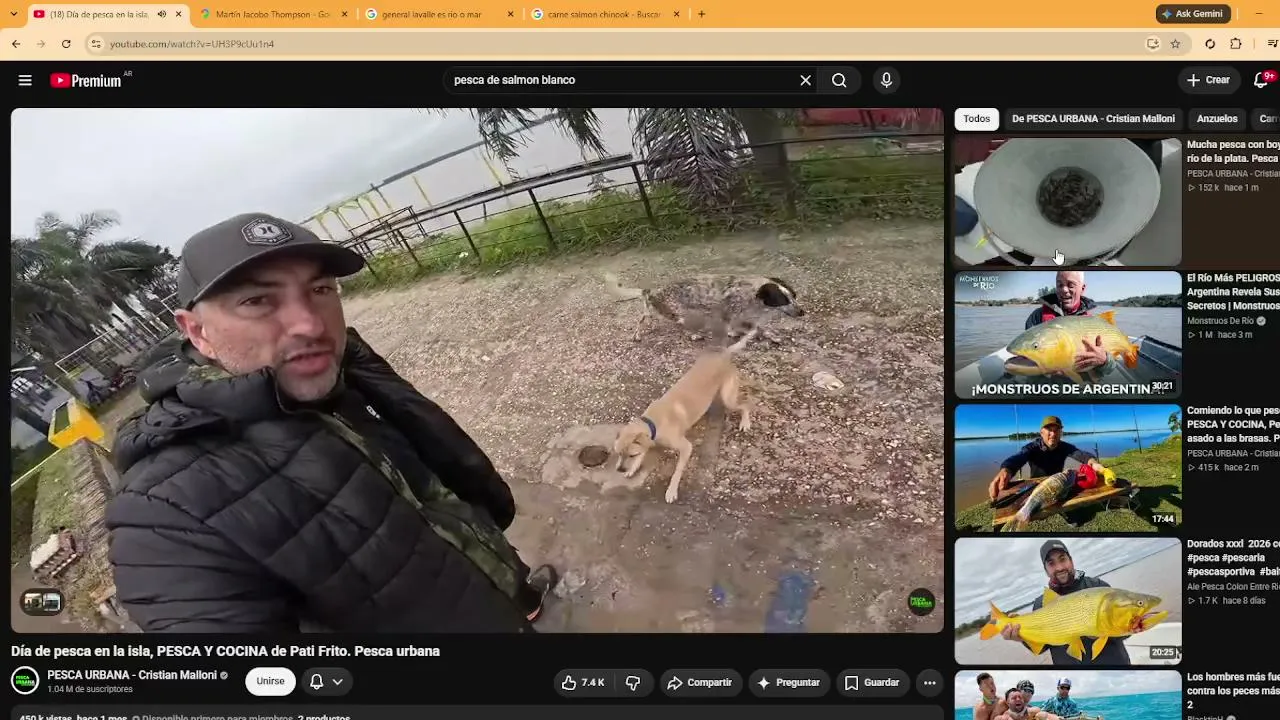Image resolution: width=1280 pixels, height=720 pixels.
Task: Click 'El Río Más PELIGROSO' video title
Action: pyautogui.click(x=1233, y=292)
